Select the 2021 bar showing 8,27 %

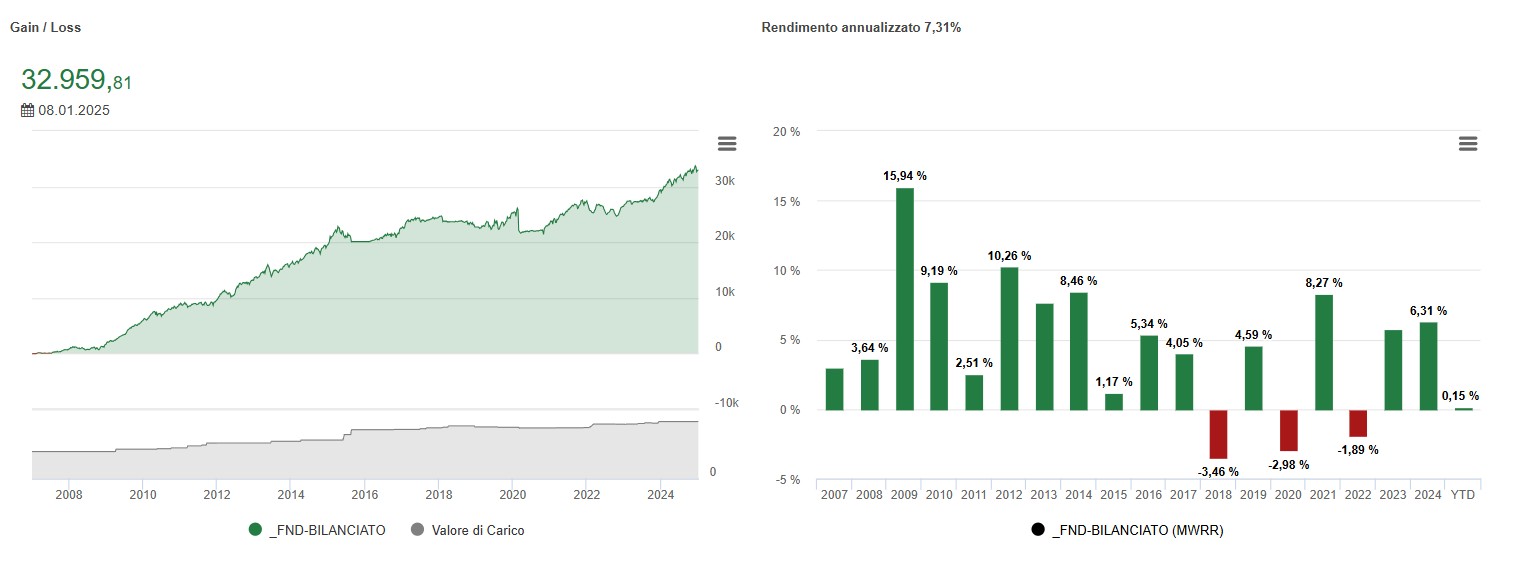click(1323, 352)
